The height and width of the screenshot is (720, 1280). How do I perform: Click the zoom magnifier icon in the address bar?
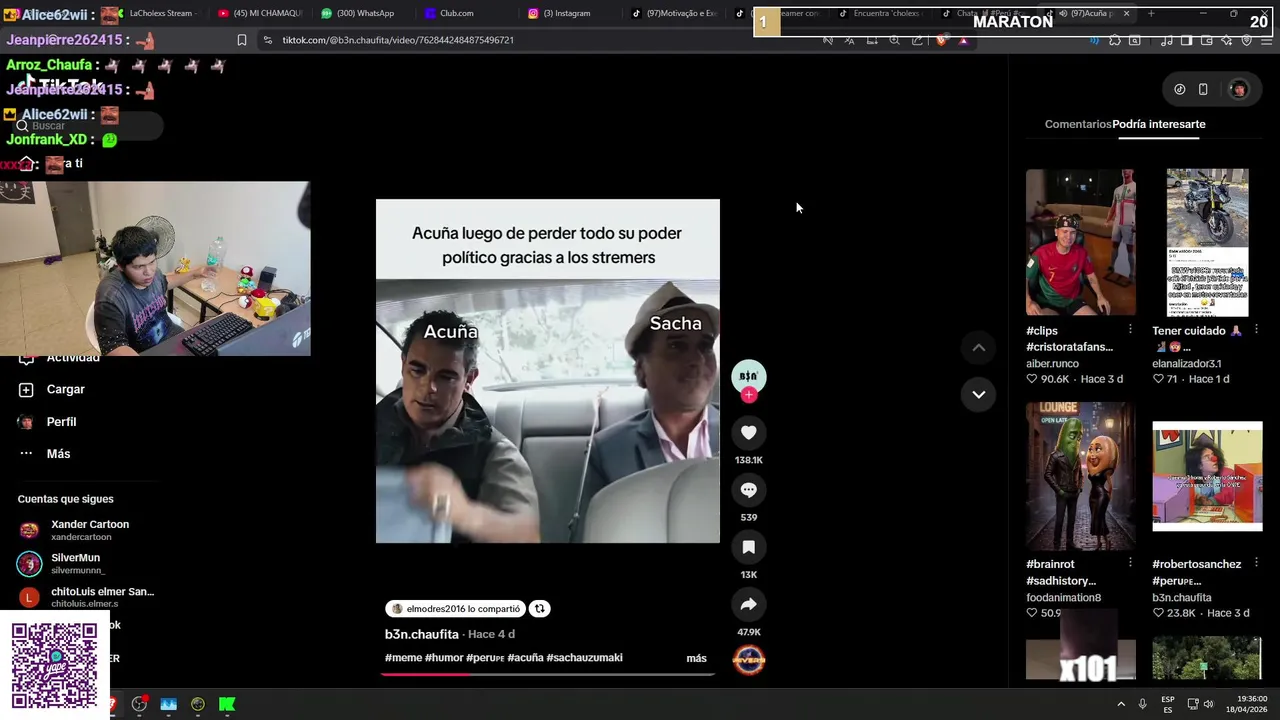[x=894, y=40]
